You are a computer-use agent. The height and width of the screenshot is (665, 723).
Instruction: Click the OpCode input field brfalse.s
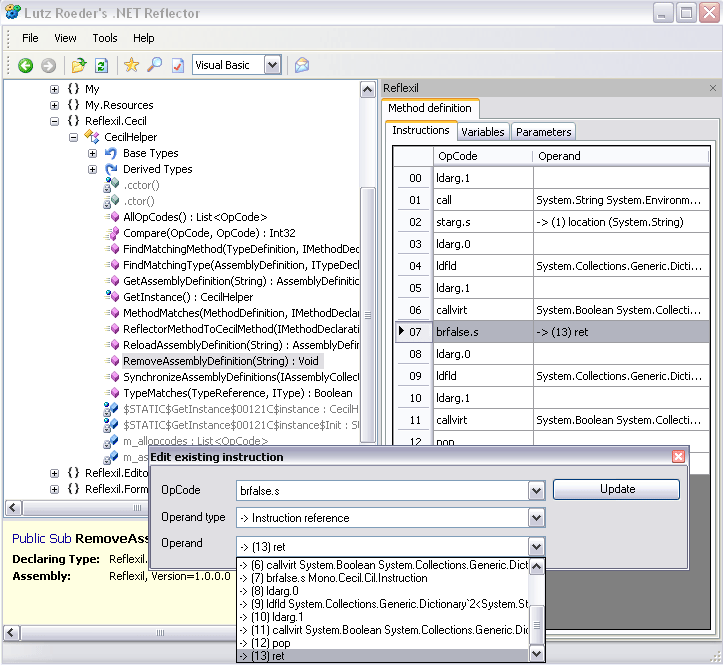tap(383, 491)
